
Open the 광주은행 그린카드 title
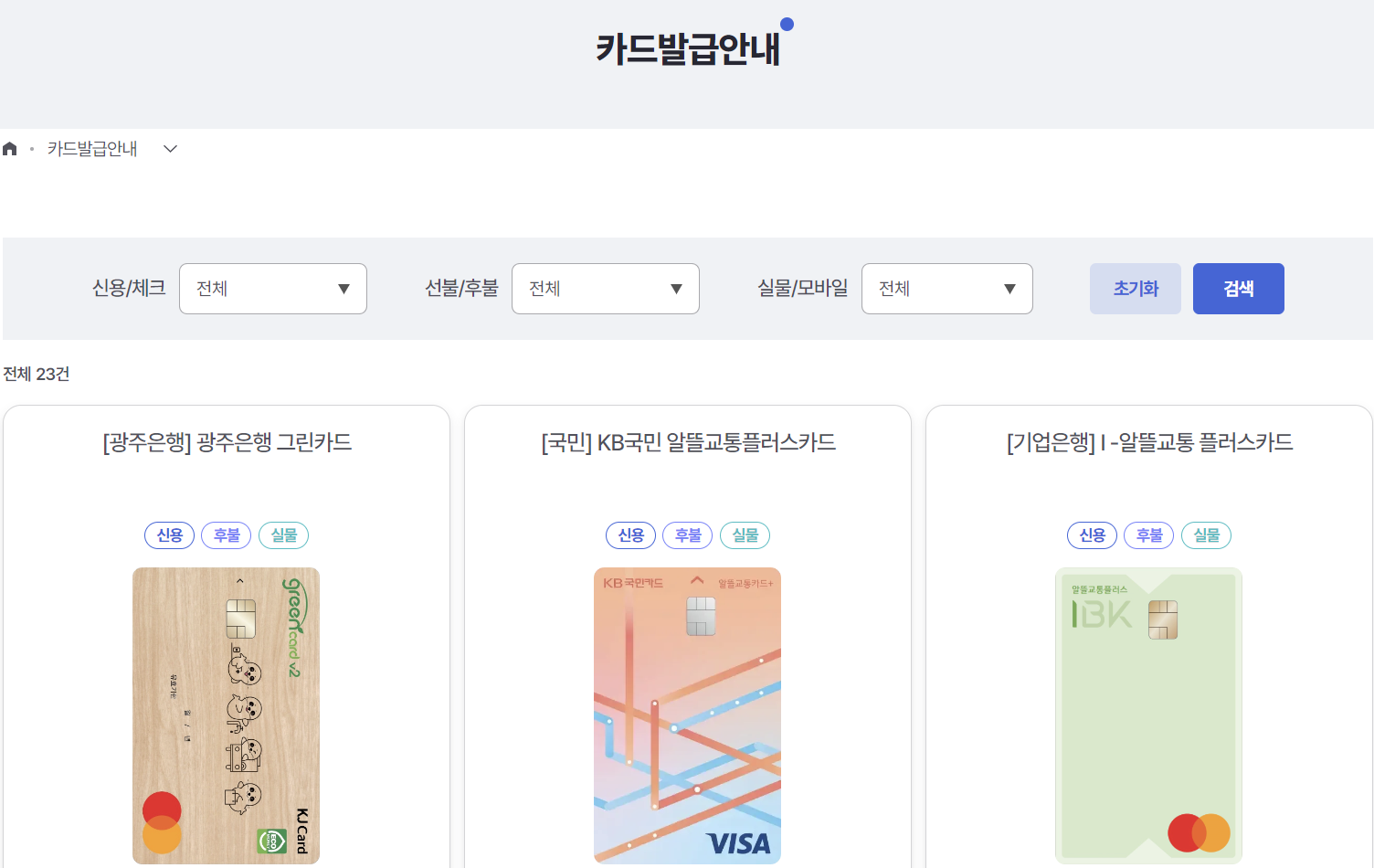click(227, 443)
